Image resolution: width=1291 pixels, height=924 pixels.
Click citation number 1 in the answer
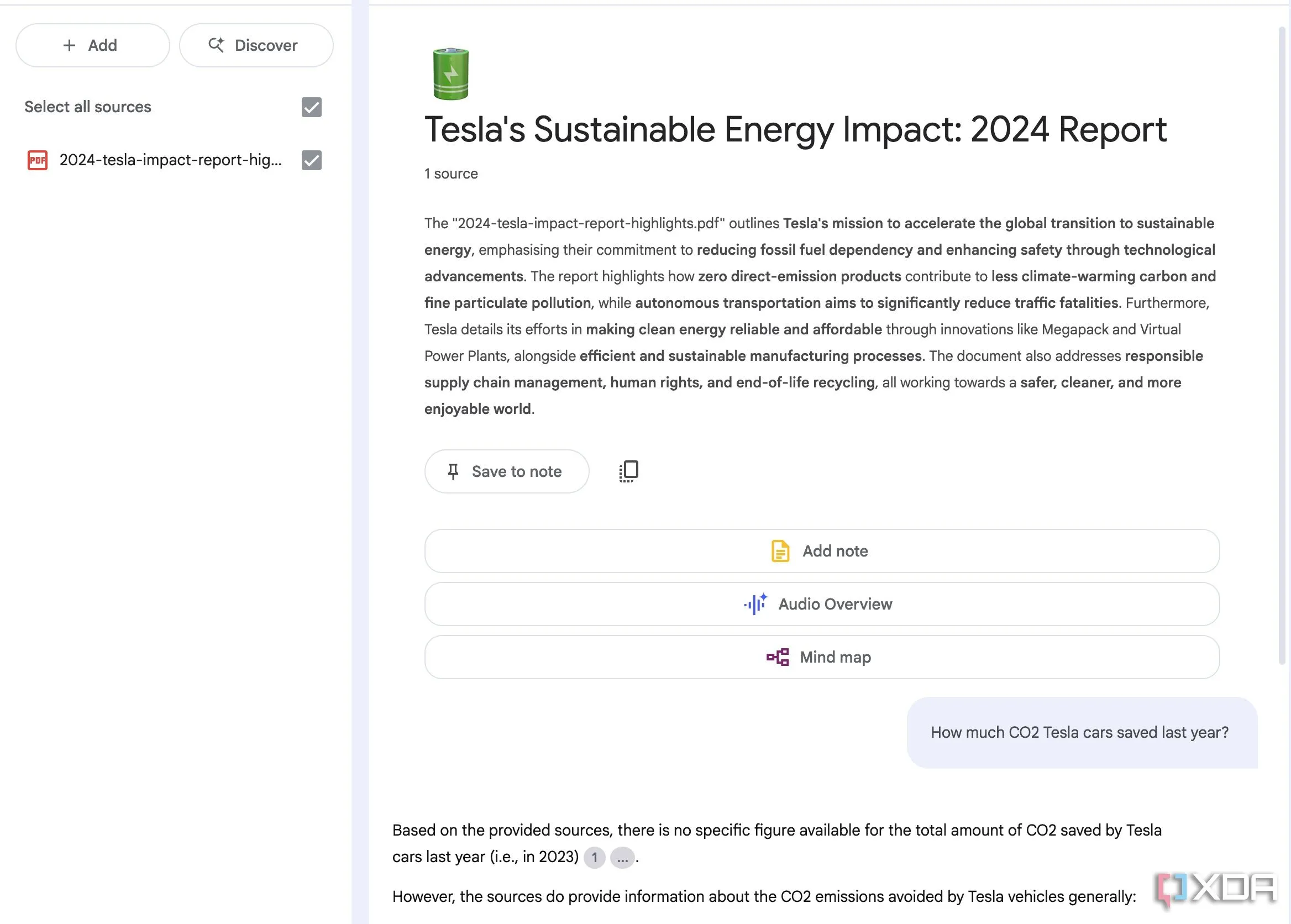click(x=595, y=858)
